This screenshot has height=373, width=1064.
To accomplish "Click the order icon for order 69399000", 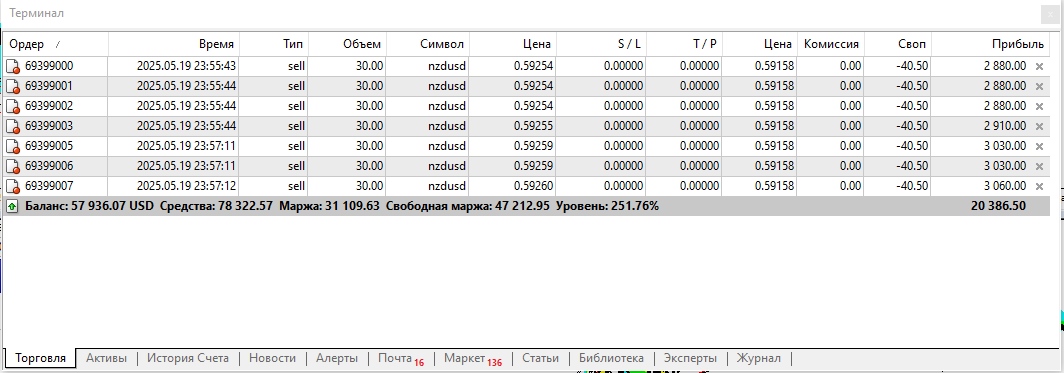I will pos(13,66).
